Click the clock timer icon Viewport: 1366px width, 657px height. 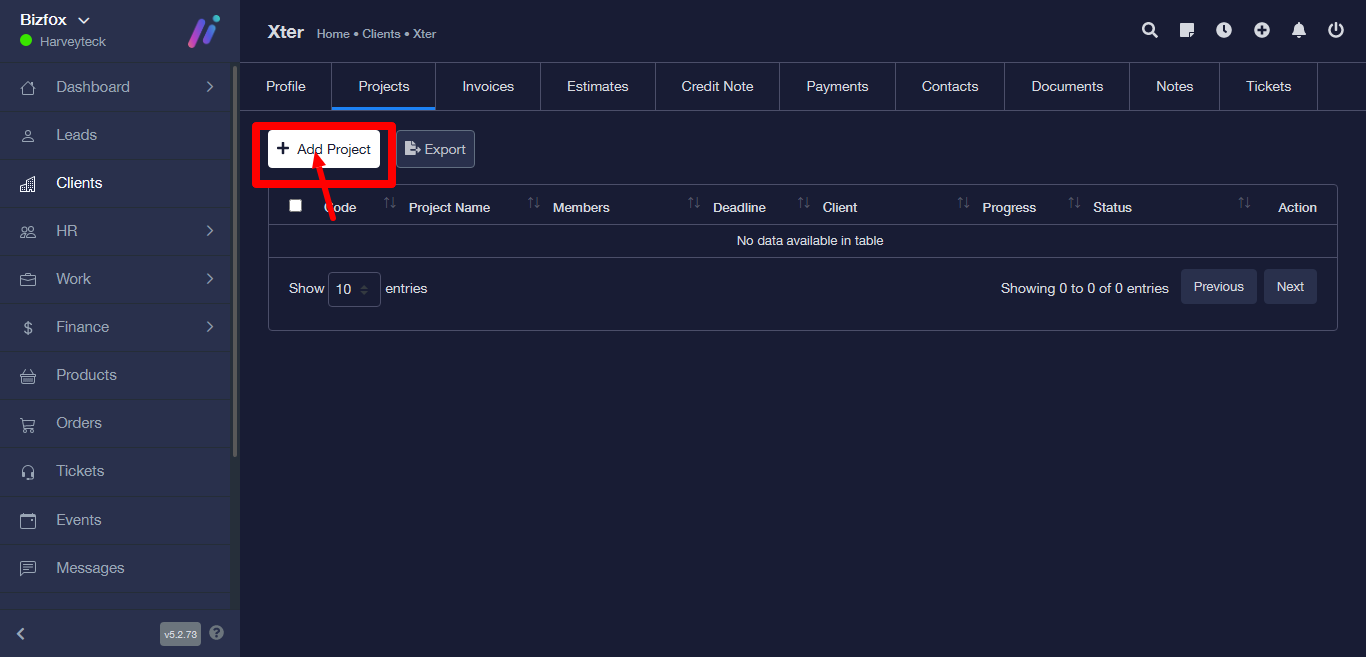pyautogui.click(x=1224, y=30)
